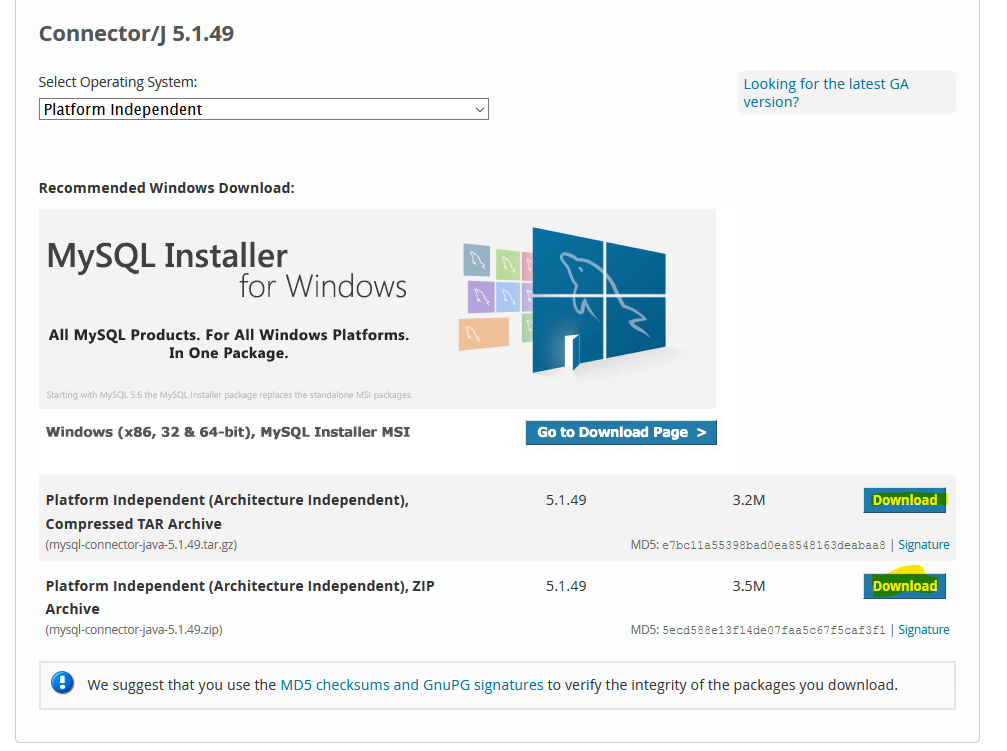Click 'Looking for the latest GA version?' link
The height and width of the screenshot is (751, 1007).
(826, 93)
